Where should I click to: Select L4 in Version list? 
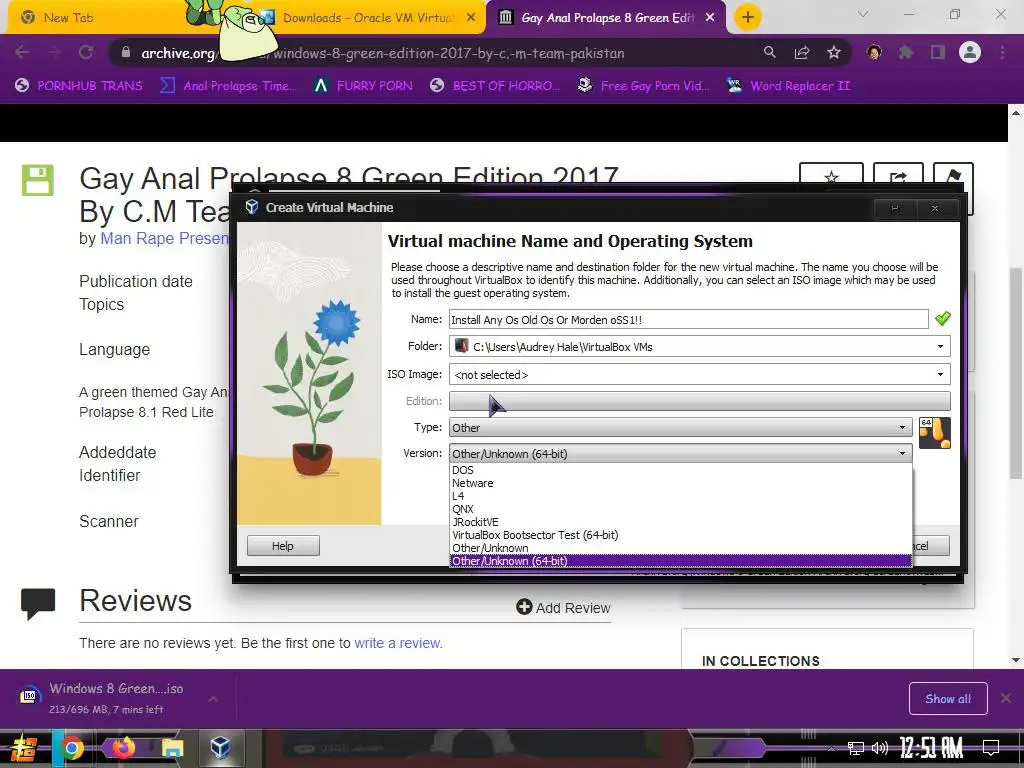(x=680, y=496)
